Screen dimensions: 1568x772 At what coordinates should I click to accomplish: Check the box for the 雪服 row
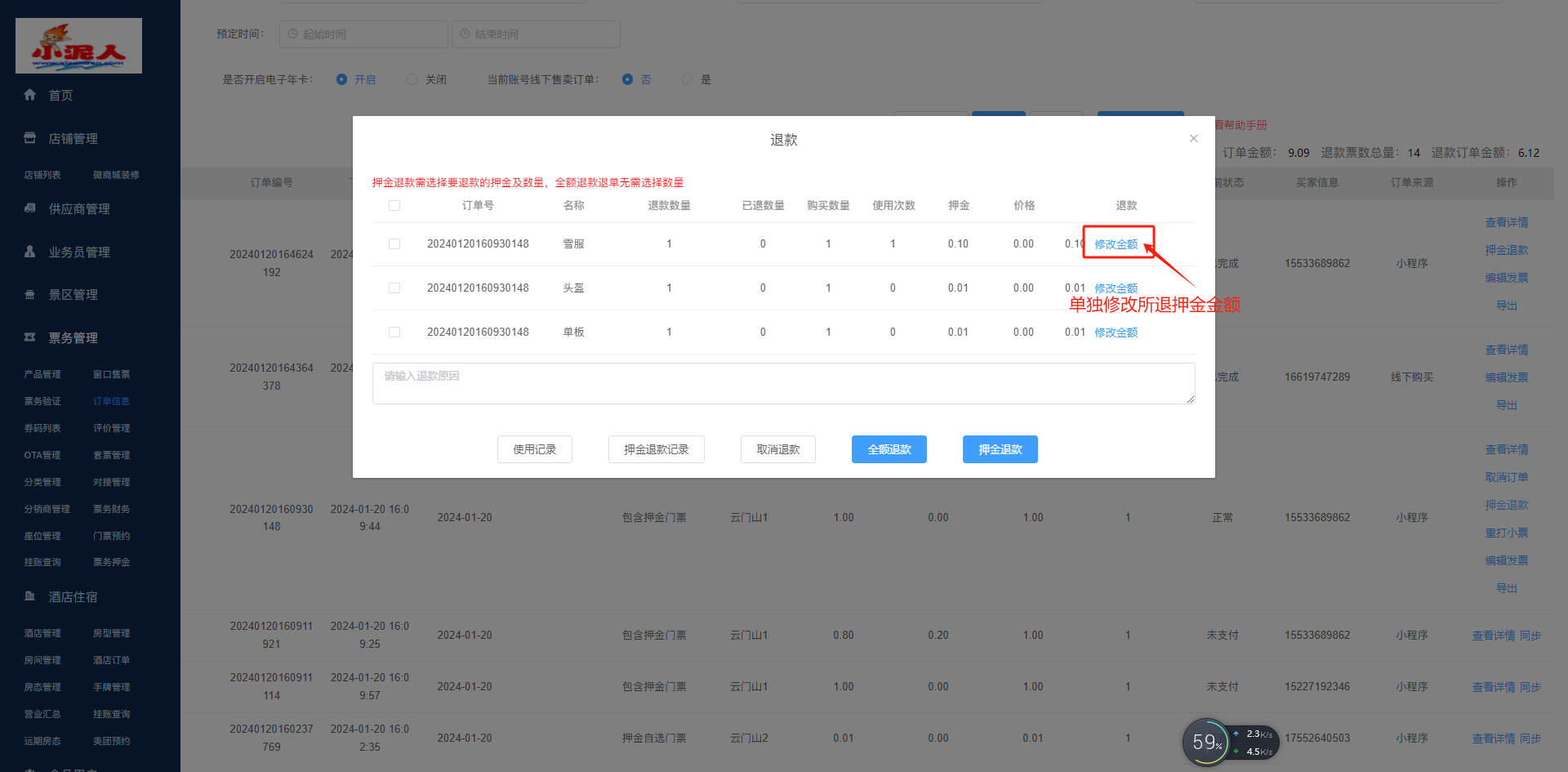394,244
